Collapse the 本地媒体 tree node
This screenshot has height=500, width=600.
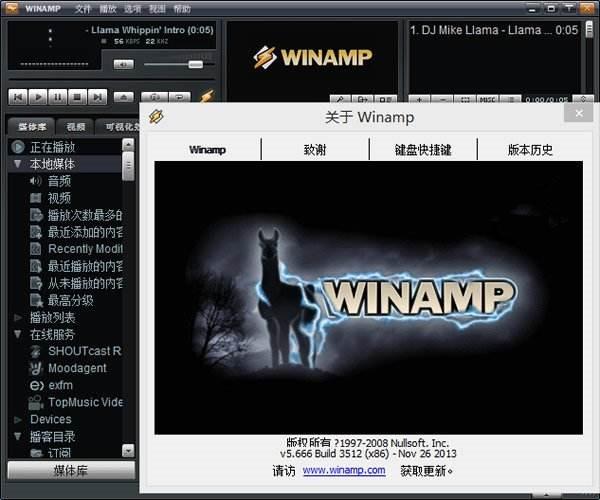(17, 164)
